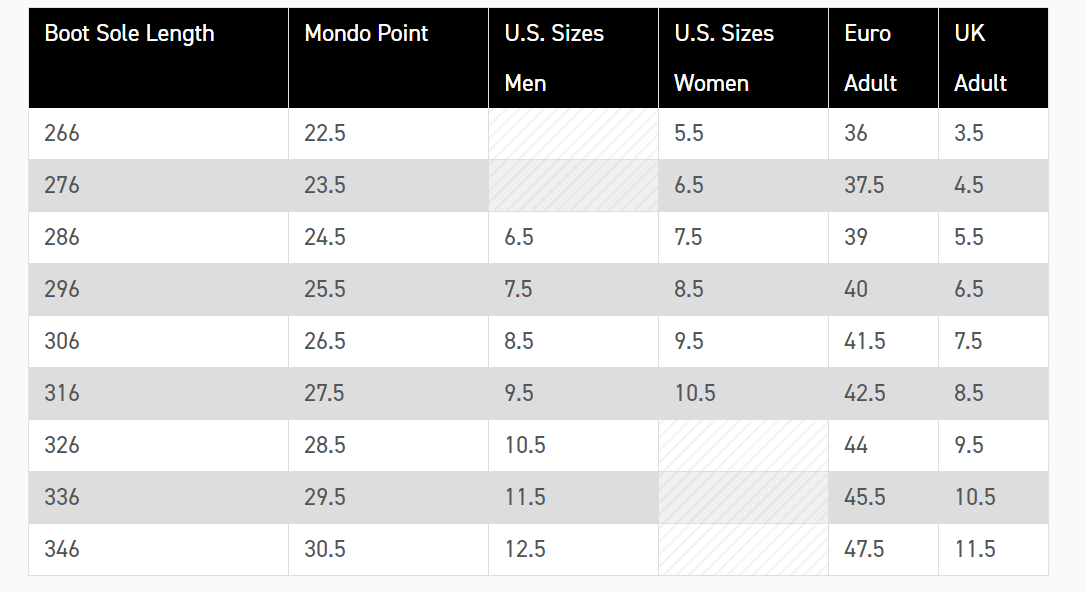Click Mondo Point cell 30.5
This screenshot has height=592, width=1085.
click(x=325, y=549)
